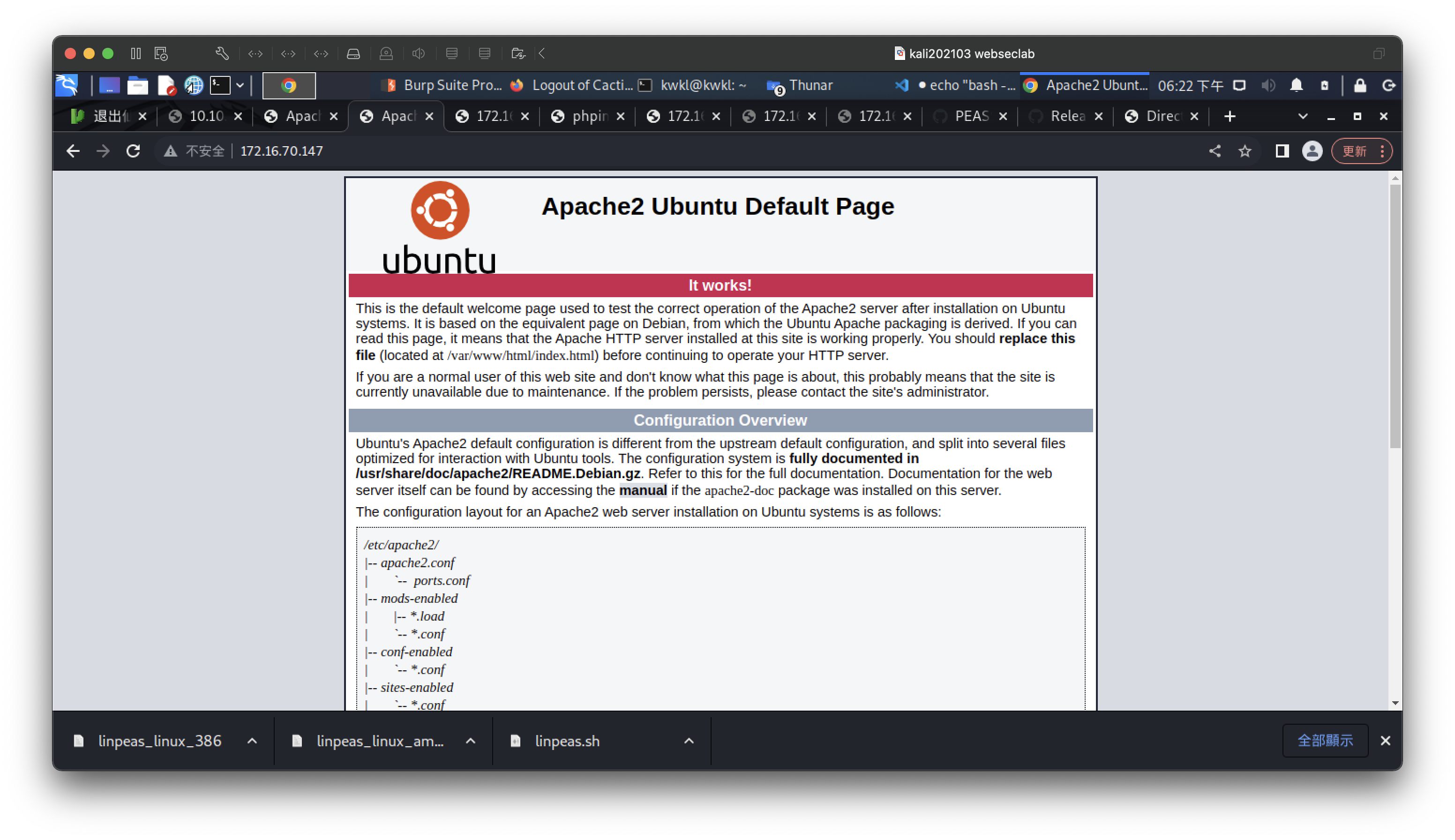Viewport: 1455px width, 840px height.
Task: Launch web browser from Kali panel
Action: click(x=193, y=85)
